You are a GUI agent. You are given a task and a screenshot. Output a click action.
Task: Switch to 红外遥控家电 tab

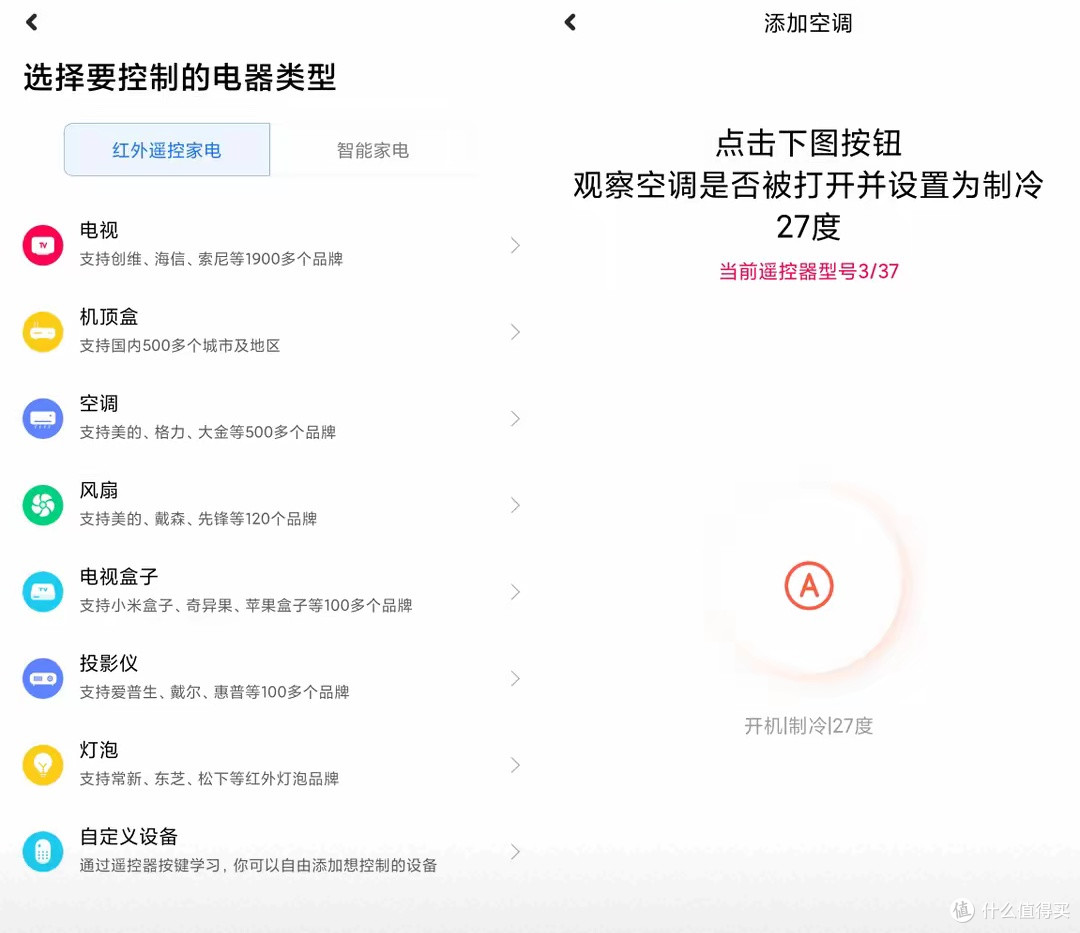point(167,149)
